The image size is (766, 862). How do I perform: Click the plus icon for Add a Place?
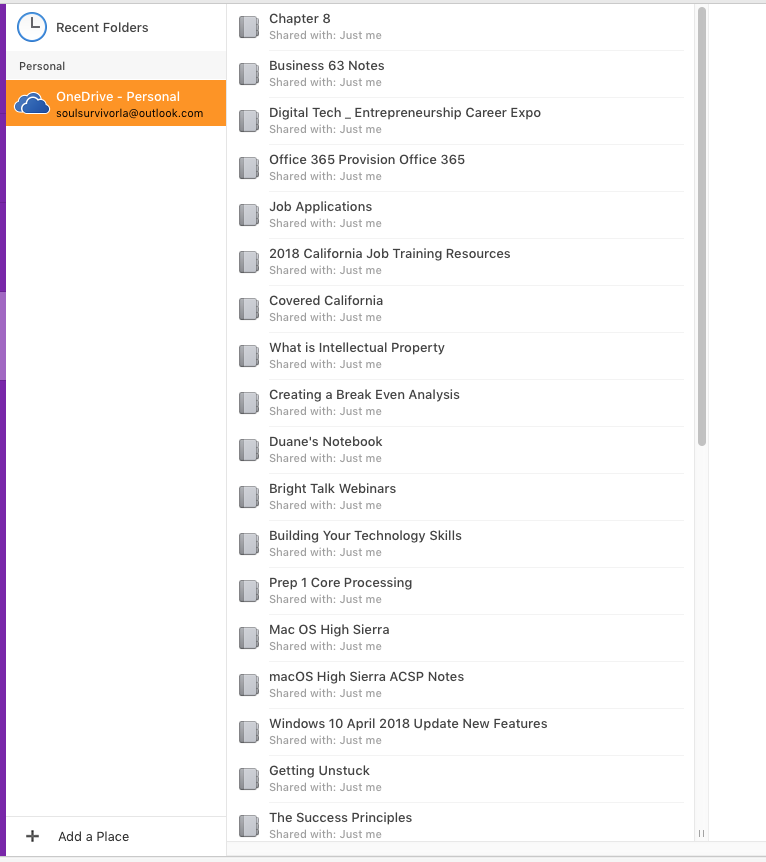pos(32,836)
